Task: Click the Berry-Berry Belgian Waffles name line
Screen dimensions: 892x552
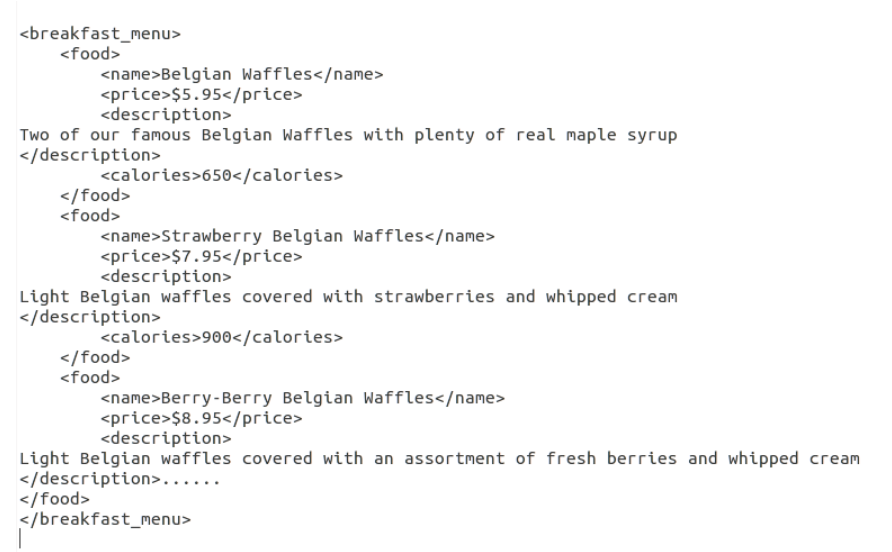Action: (301, 397)
